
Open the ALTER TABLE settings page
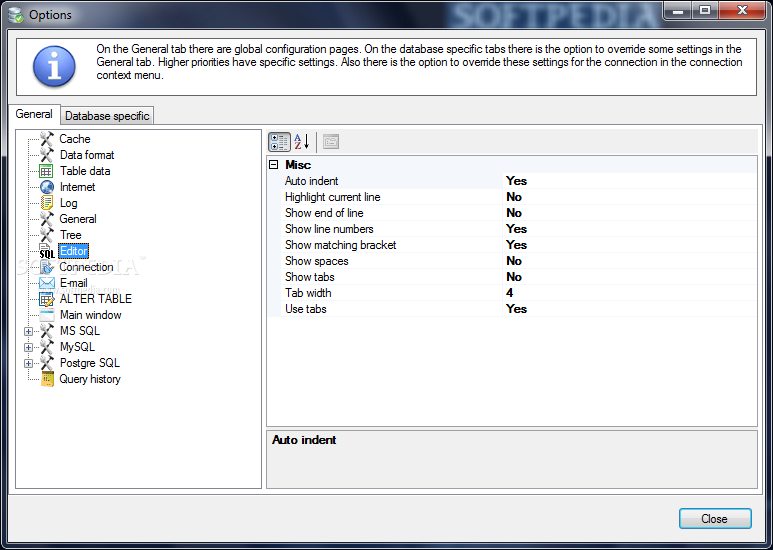[x=96, y=299]
